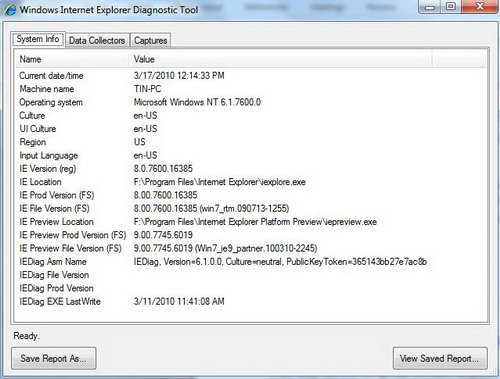Open the Captures tab
This screenshot has width=500, height=379.
point(150,40)
